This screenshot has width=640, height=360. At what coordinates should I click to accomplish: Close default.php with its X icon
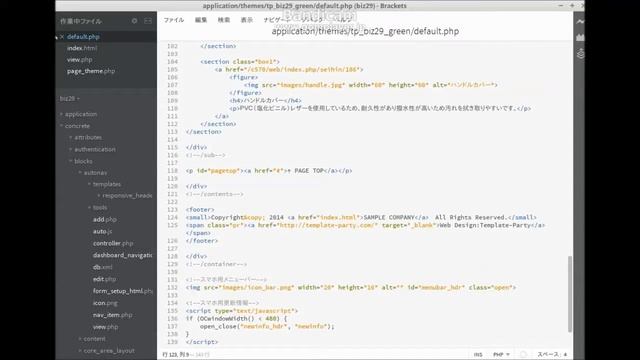tap(62, 37)
